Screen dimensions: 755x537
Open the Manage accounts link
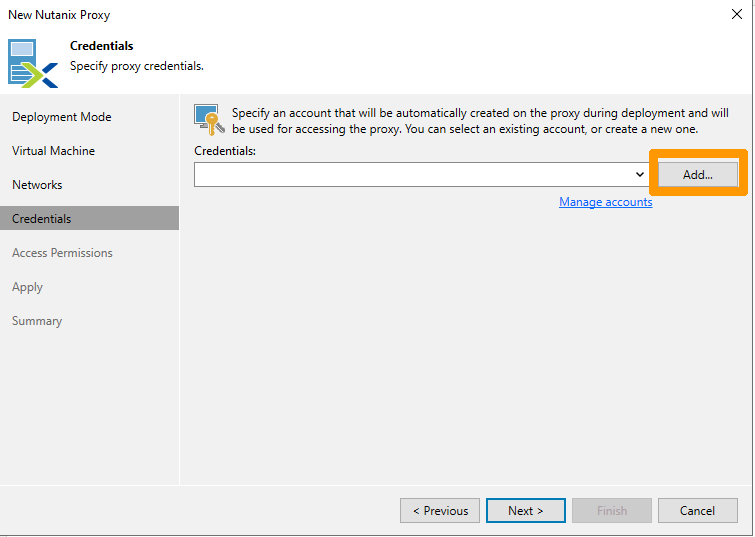click(605, 202)
